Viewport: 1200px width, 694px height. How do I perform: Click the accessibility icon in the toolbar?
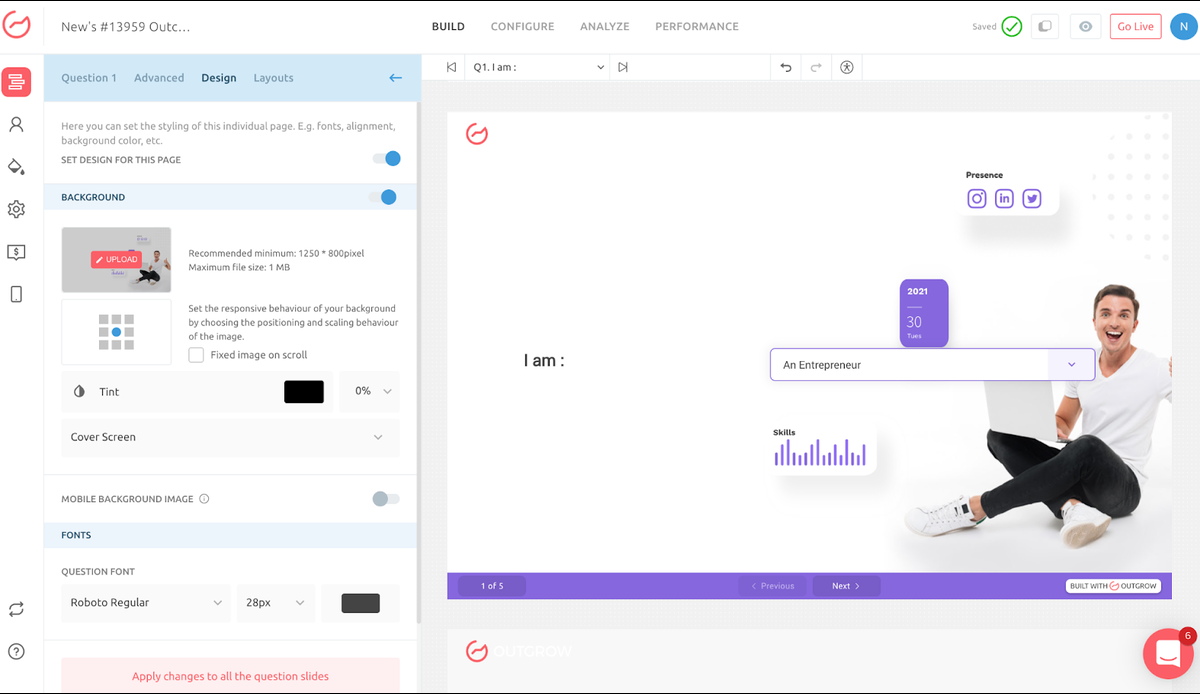847,67
